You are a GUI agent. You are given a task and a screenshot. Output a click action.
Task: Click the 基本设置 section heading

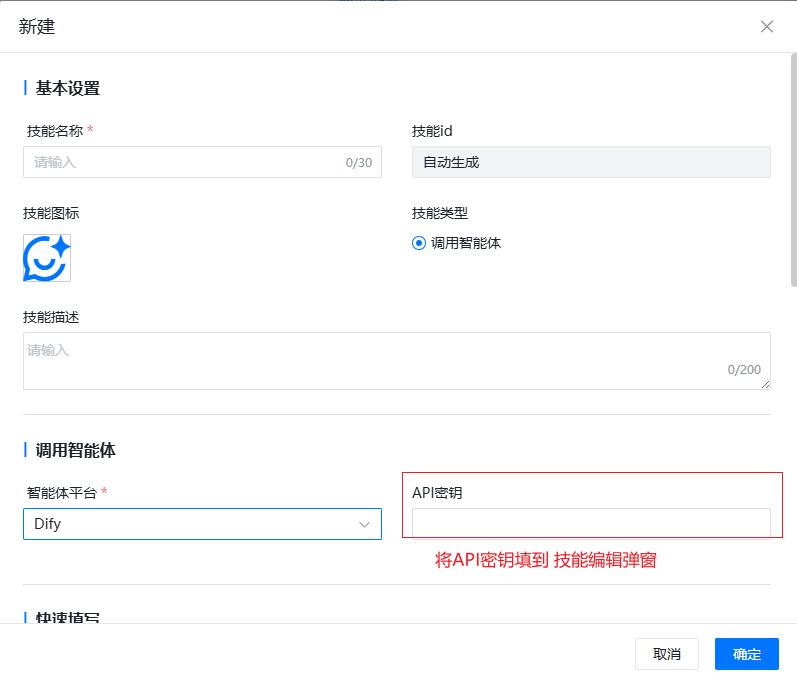pyautogui.click(x=68, y=88)
